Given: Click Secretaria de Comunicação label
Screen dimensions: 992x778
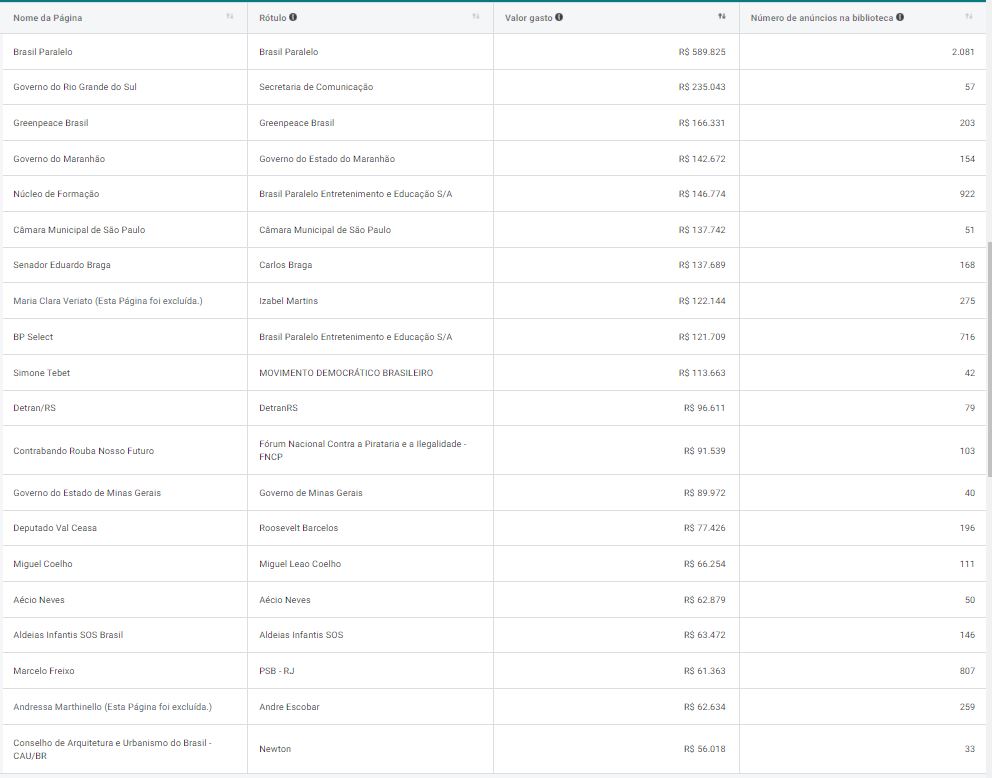Looking at the screenshot, I should (316, 87).
